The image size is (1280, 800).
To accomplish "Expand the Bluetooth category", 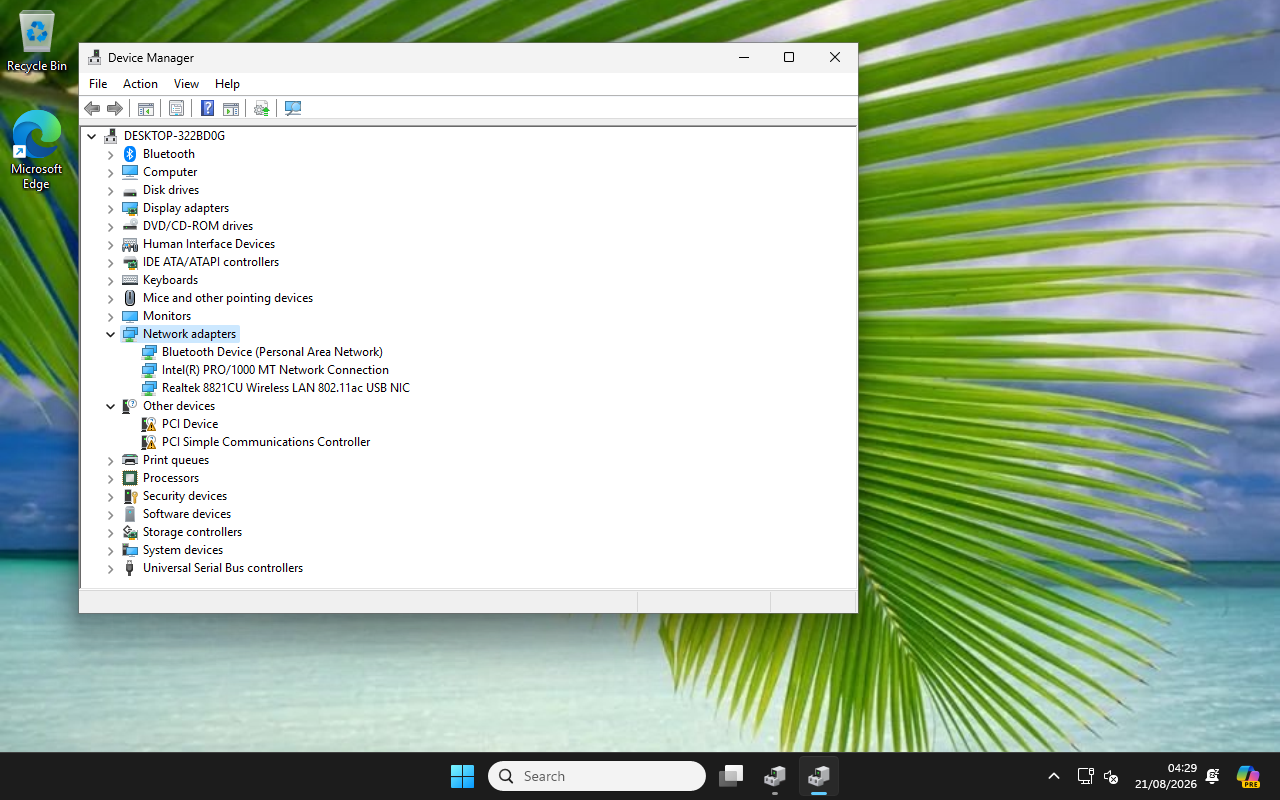I will click(x=111, y=155).
